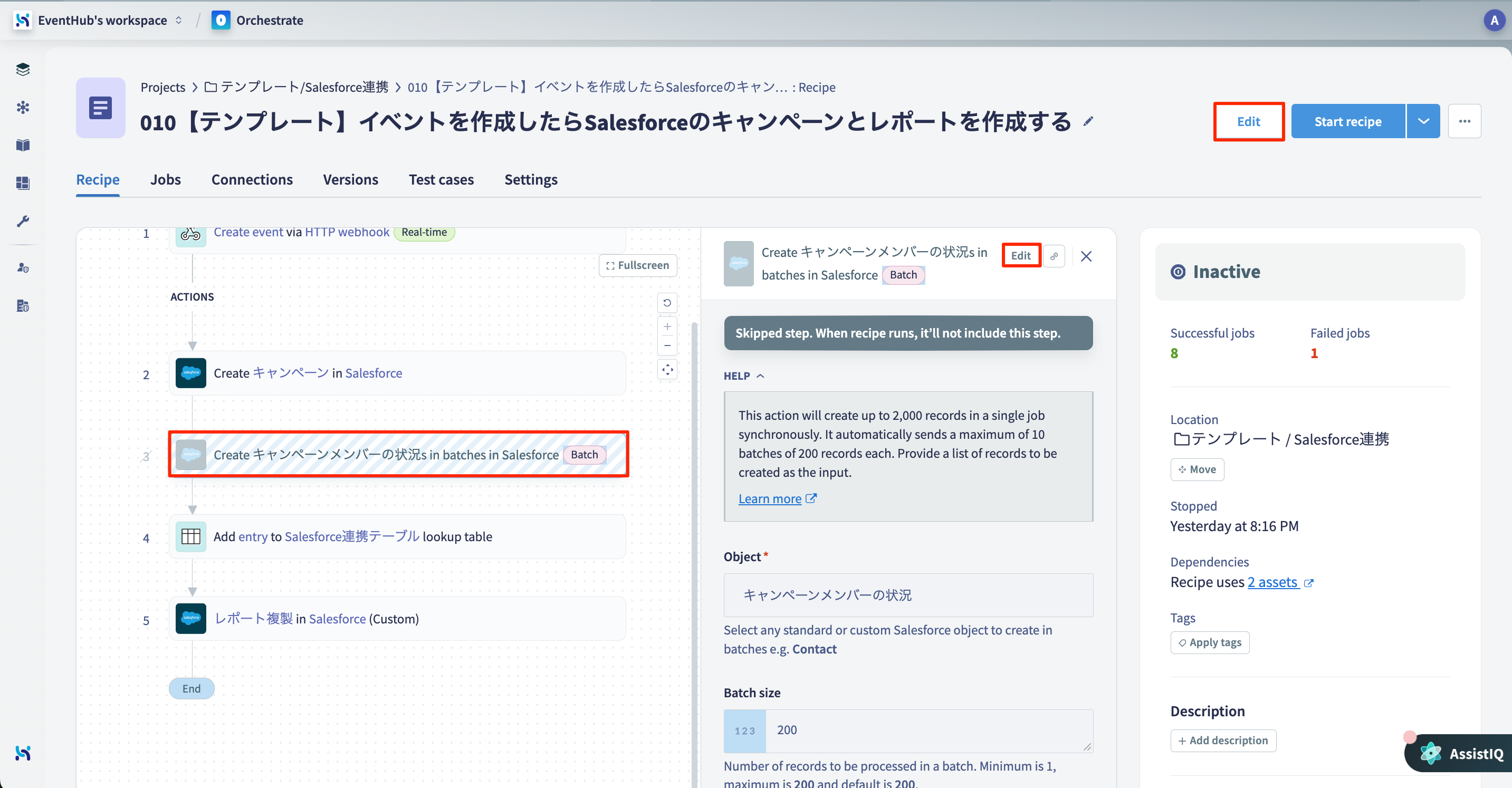Open the Connections tab
The width and height of the screenshot is (1512, 788).
point(252,179)
